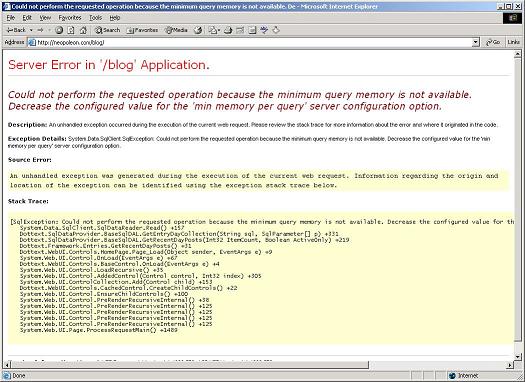
Task: Click the last toolbar icon after Messenger
Action: coord(276,30)
